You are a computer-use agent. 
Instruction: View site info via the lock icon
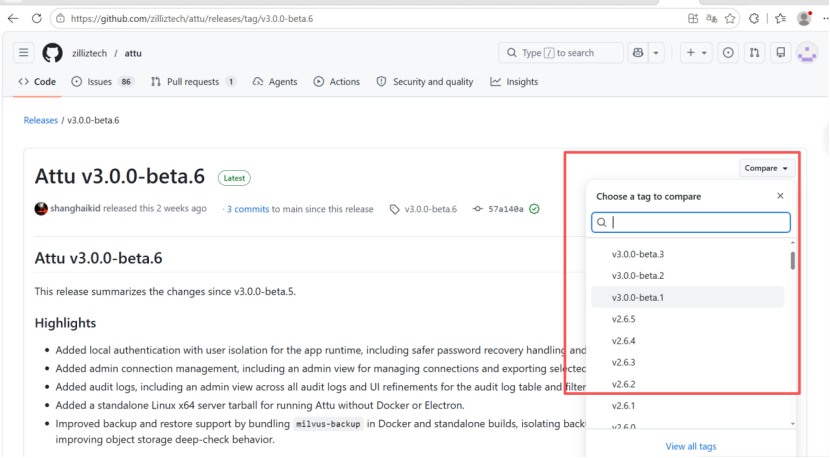click(60, 19)
